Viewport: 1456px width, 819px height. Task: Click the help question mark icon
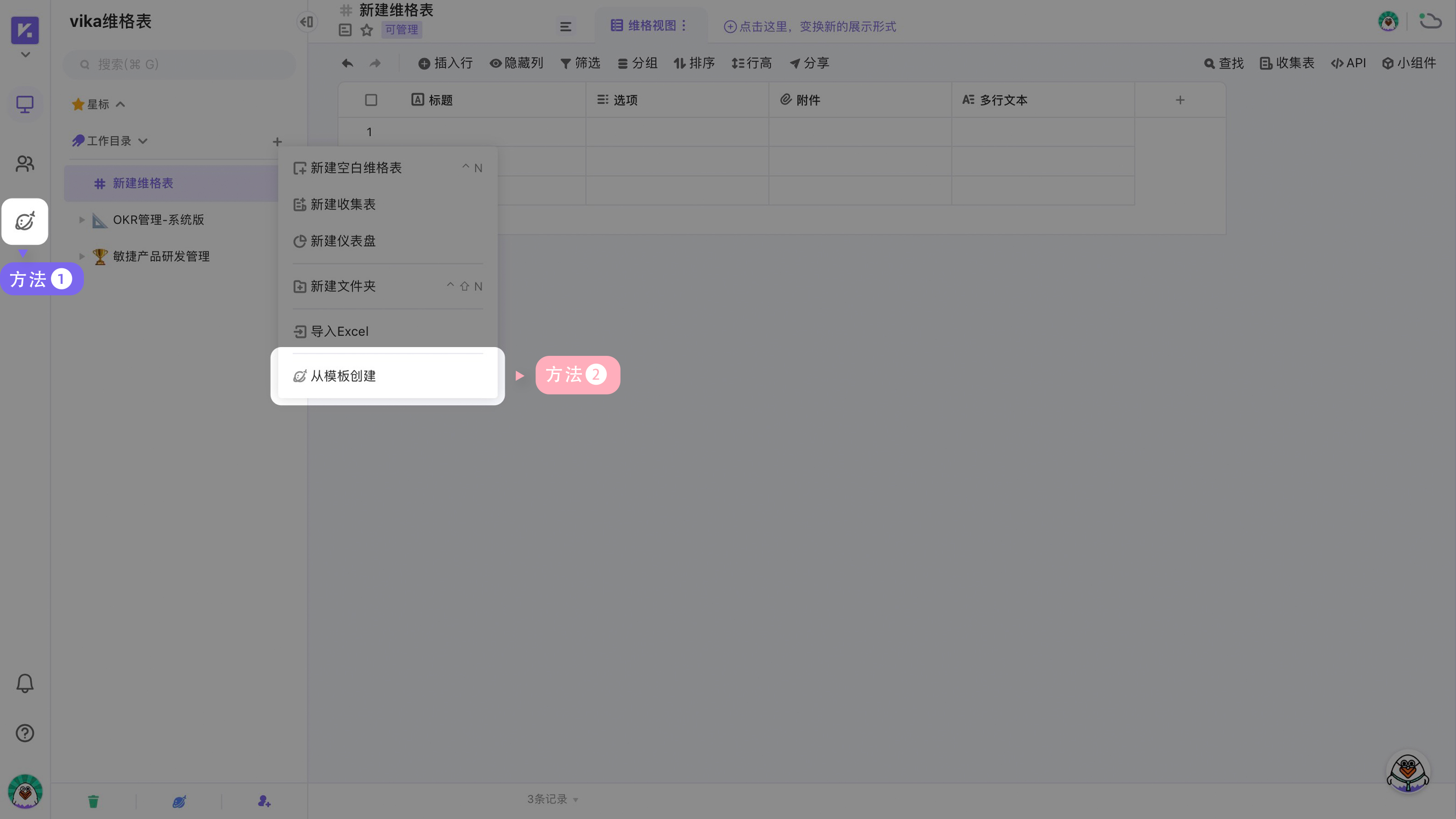[x=25, y=733]
